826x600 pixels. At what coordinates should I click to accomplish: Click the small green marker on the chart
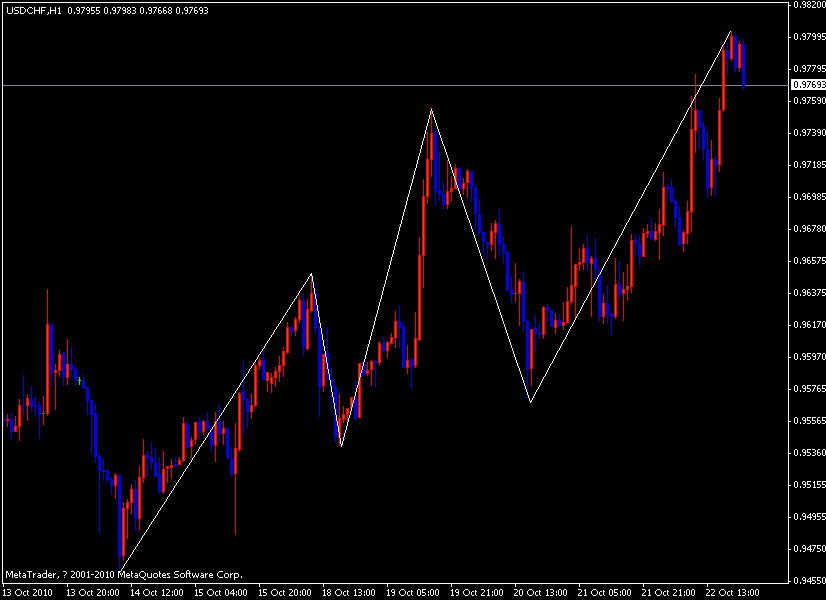click(x=80, y=380)
